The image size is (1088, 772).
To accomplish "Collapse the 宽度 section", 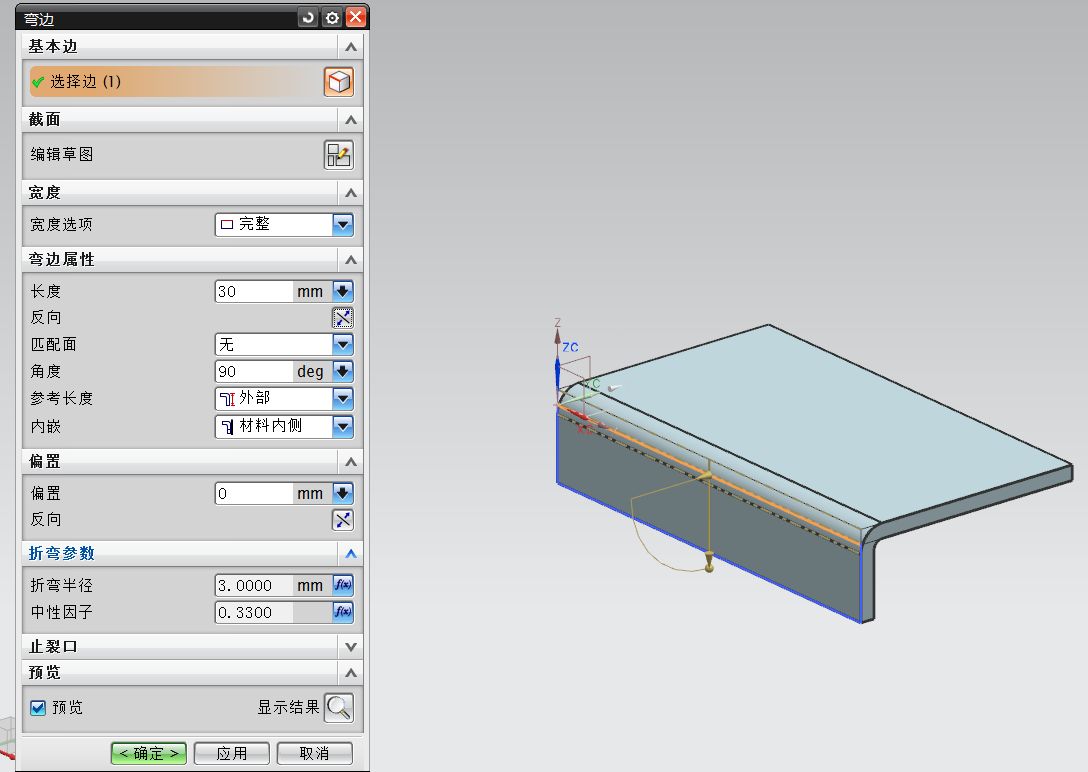I will pyautogui.click(x=351, y=193).
